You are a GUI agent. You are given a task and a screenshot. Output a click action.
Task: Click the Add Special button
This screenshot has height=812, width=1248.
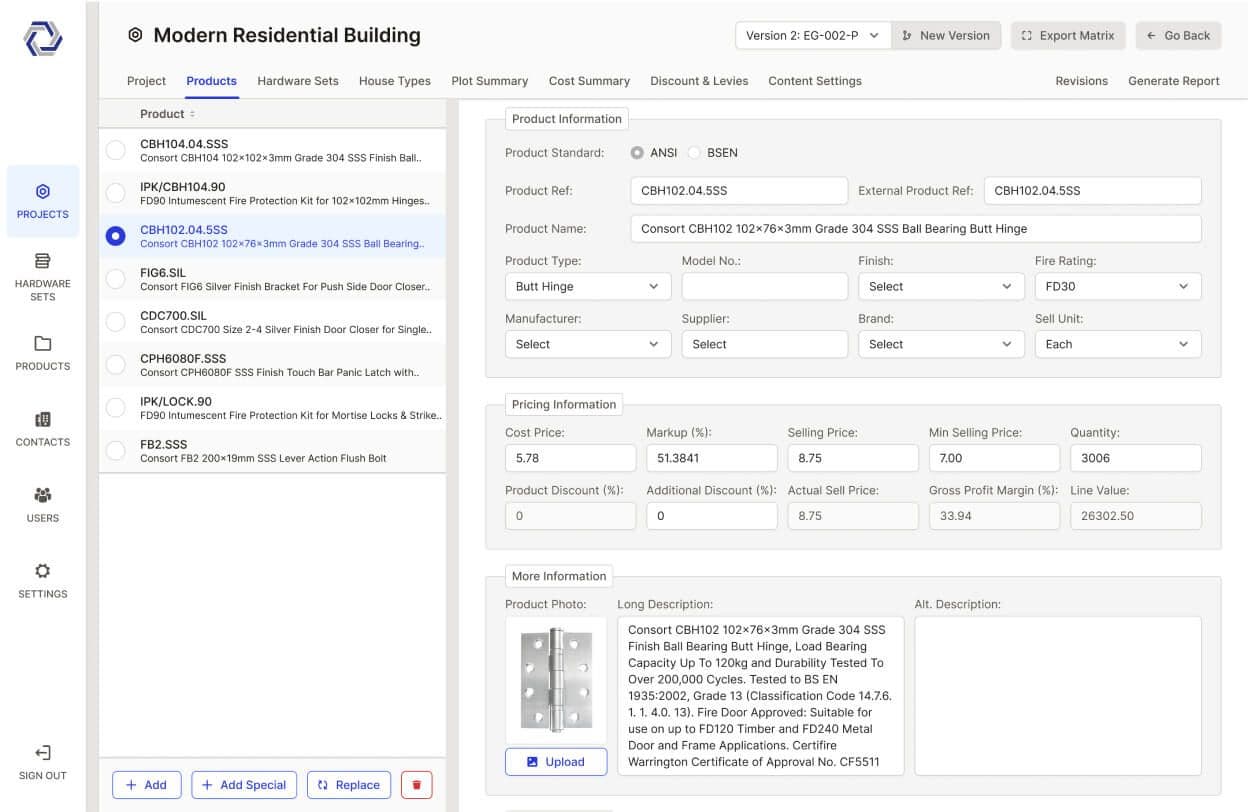[x=244, y=785]
